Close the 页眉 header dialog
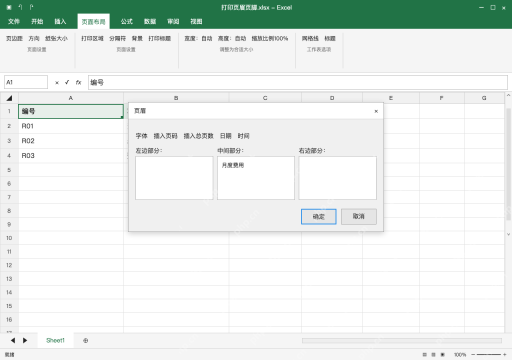Viewport: 512px width, 360px height. coord(376,111)
